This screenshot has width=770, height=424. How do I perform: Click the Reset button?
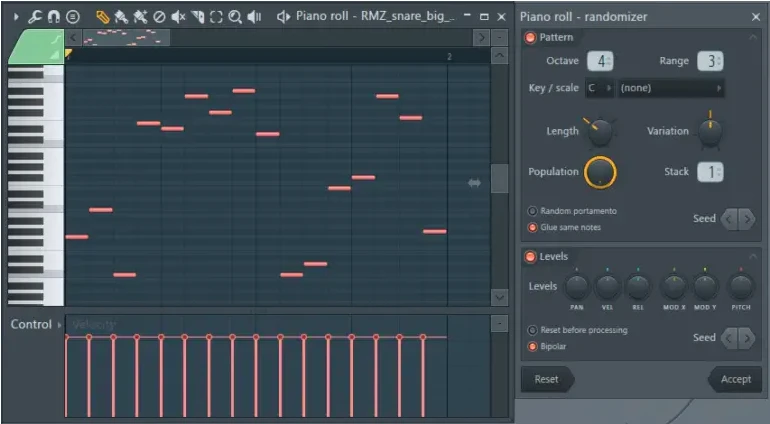point(547,380)
